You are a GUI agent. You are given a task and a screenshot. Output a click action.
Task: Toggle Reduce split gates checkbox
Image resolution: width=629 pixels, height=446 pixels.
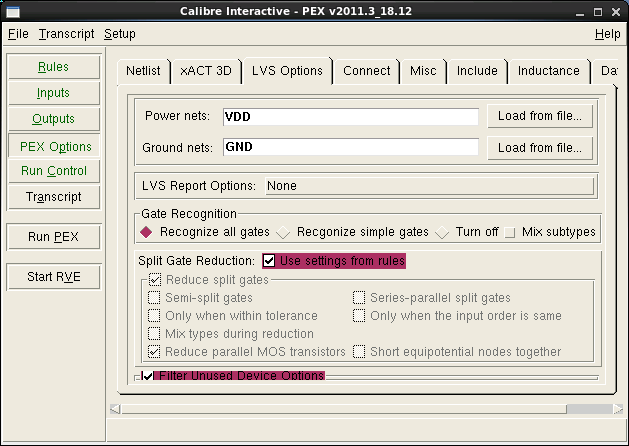click(154, 280)
